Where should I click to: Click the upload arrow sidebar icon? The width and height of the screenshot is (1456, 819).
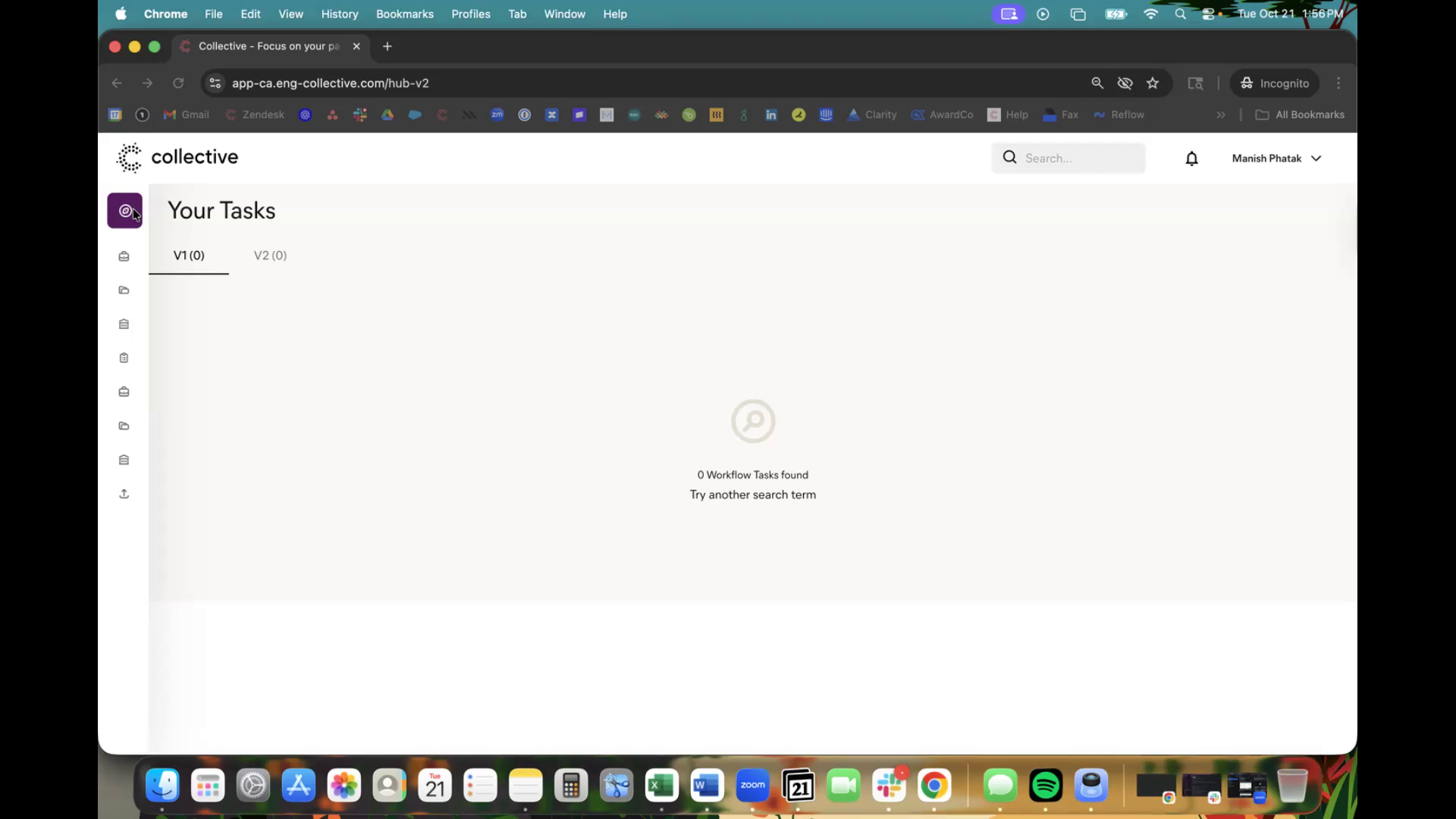pos(124,494)
